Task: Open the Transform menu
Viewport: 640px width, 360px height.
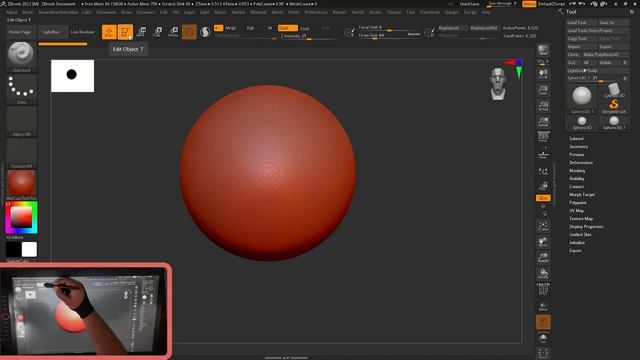Action: 429,12
